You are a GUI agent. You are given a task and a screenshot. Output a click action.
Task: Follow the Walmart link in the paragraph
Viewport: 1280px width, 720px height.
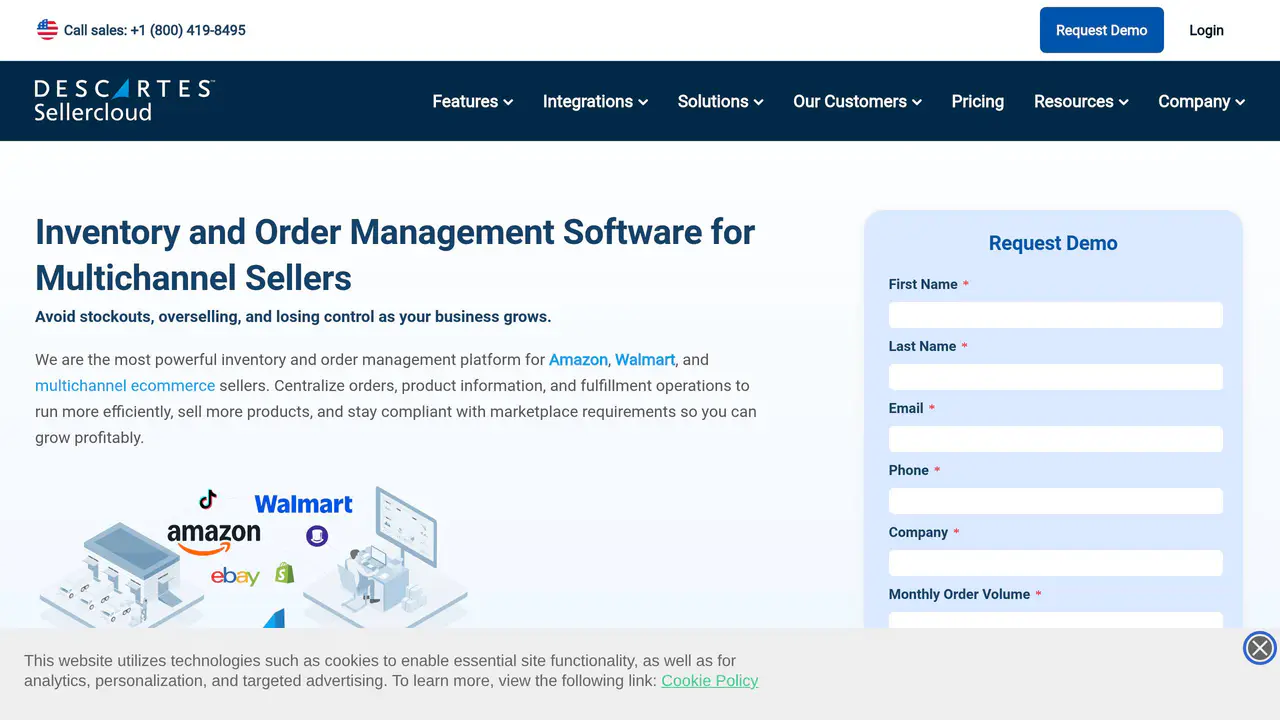tap(645, 359)
